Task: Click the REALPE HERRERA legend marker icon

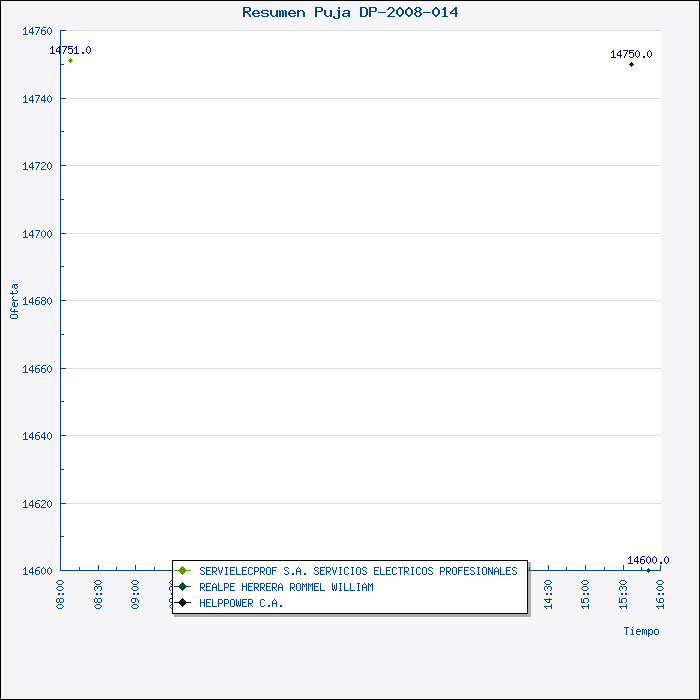Action: 182,587
